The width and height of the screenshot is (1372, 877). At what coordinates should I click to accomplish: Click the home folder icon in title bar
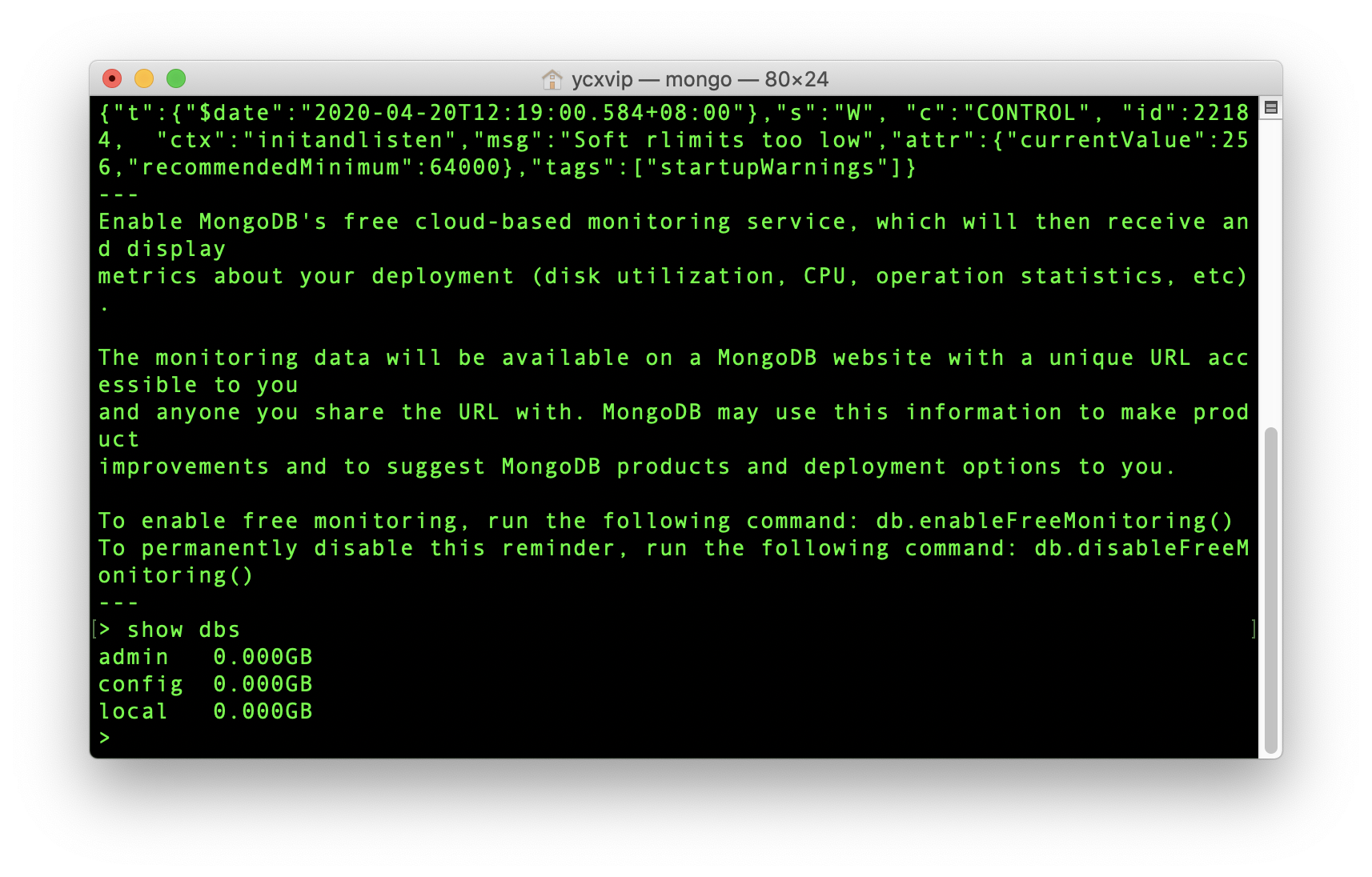coord(552,79)
